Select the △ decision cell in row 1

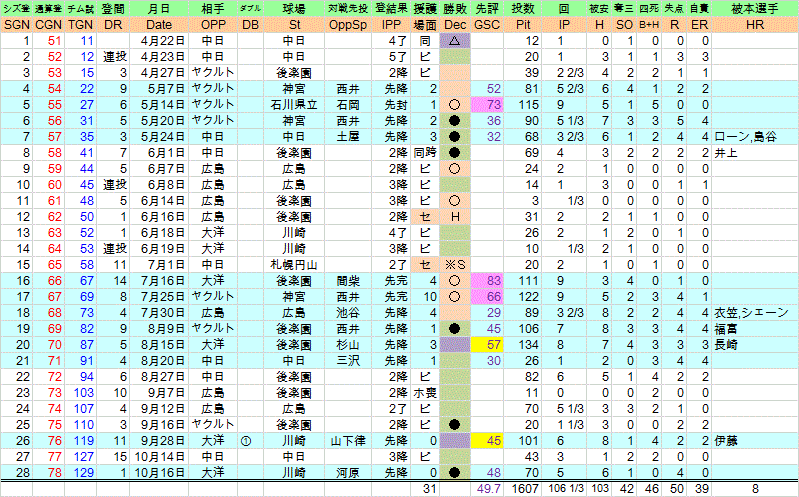455,41
